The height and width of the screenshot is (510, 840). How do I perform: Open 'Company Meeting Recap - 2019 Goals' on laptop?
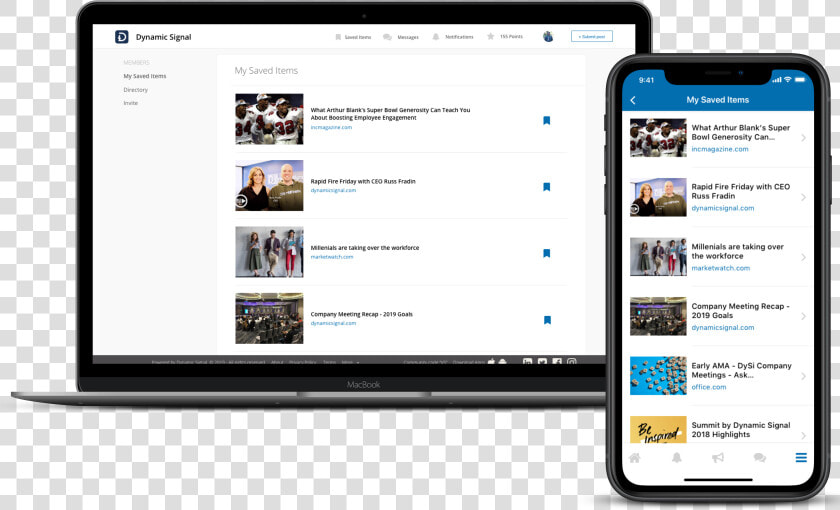362,314
